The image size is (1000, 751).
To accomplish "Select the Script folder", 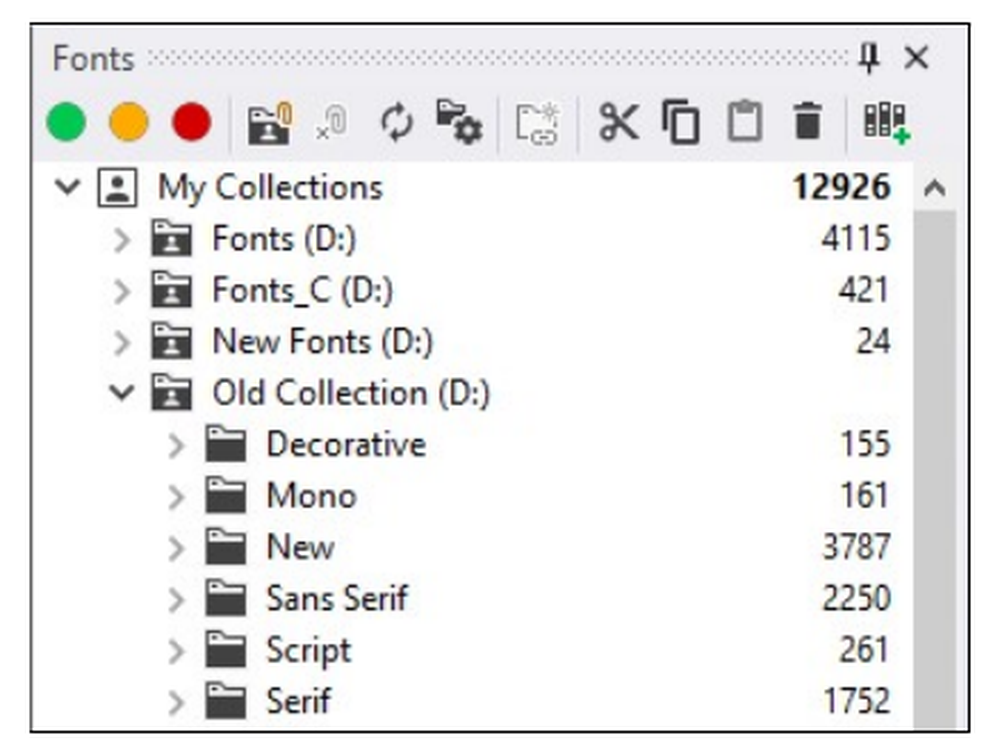I will tap(308, 650).
